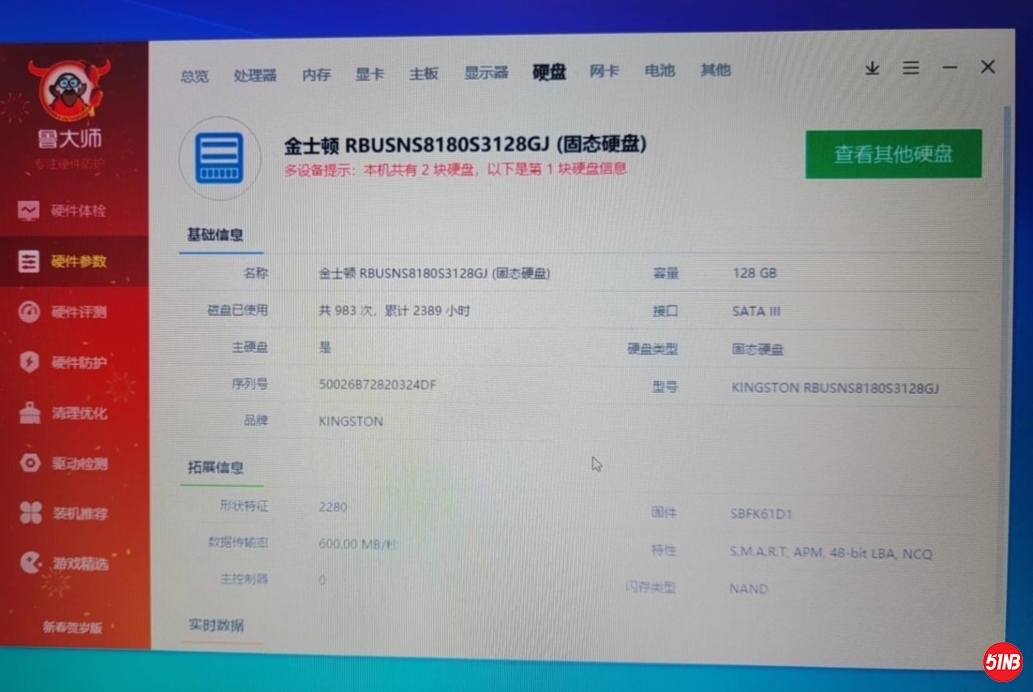The width and height of the screenshot is (1033, 692).
Task: Click the download arrow icon in title bar
Action: (x=872, y=68)
